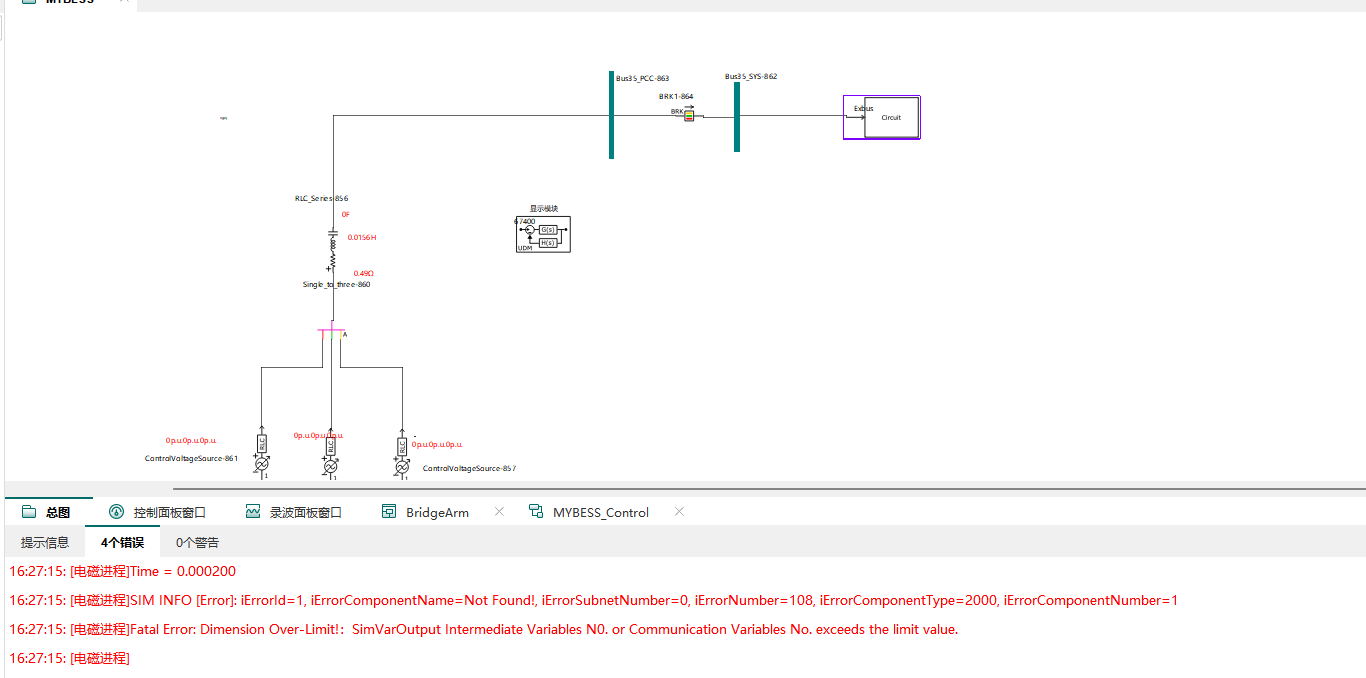Select the Bus35_SYS-862 busbar
The height and width of the screenshot is (678, 1366).
point(737,117)
